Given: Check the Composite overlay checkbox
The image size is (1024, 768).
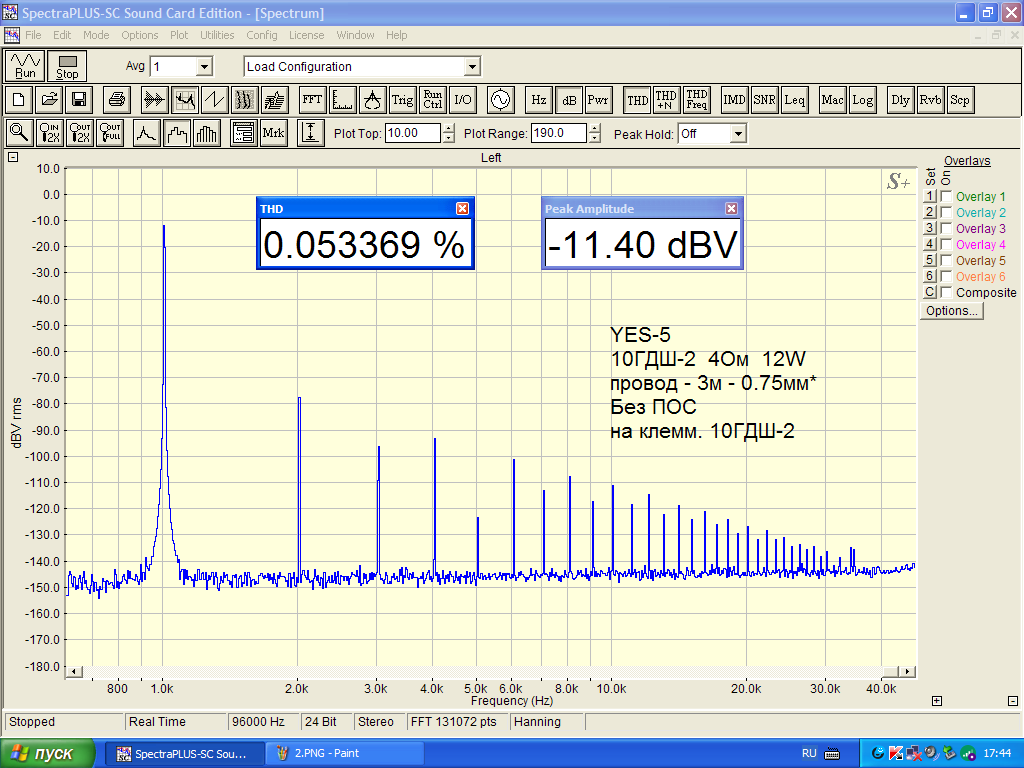Looking at the screenshot, I should (946, 293).
